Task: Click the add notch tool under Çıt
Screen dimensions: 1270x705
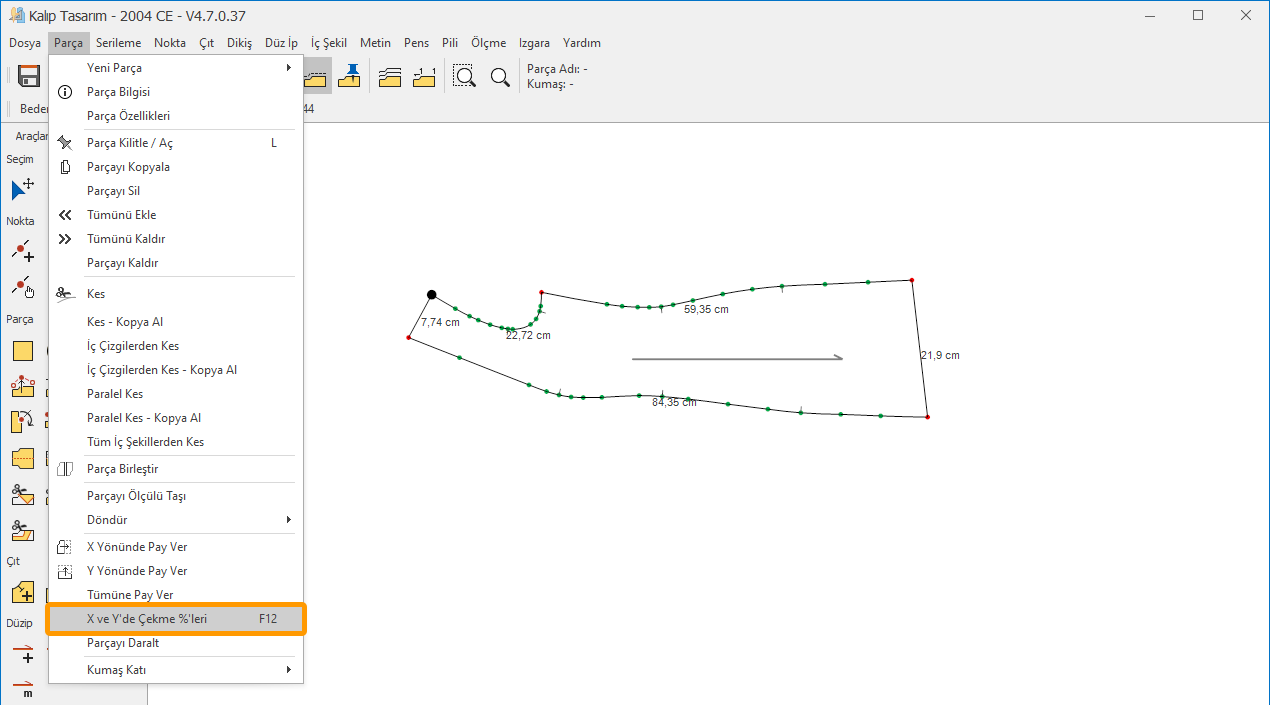Action: coord(23,591)
